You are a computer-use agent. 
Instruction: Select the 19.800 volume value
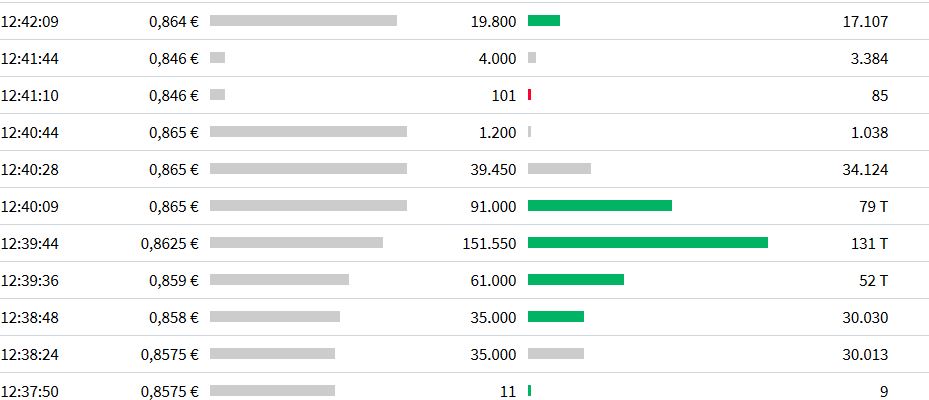pyautogui.click(x=493, y=21)
